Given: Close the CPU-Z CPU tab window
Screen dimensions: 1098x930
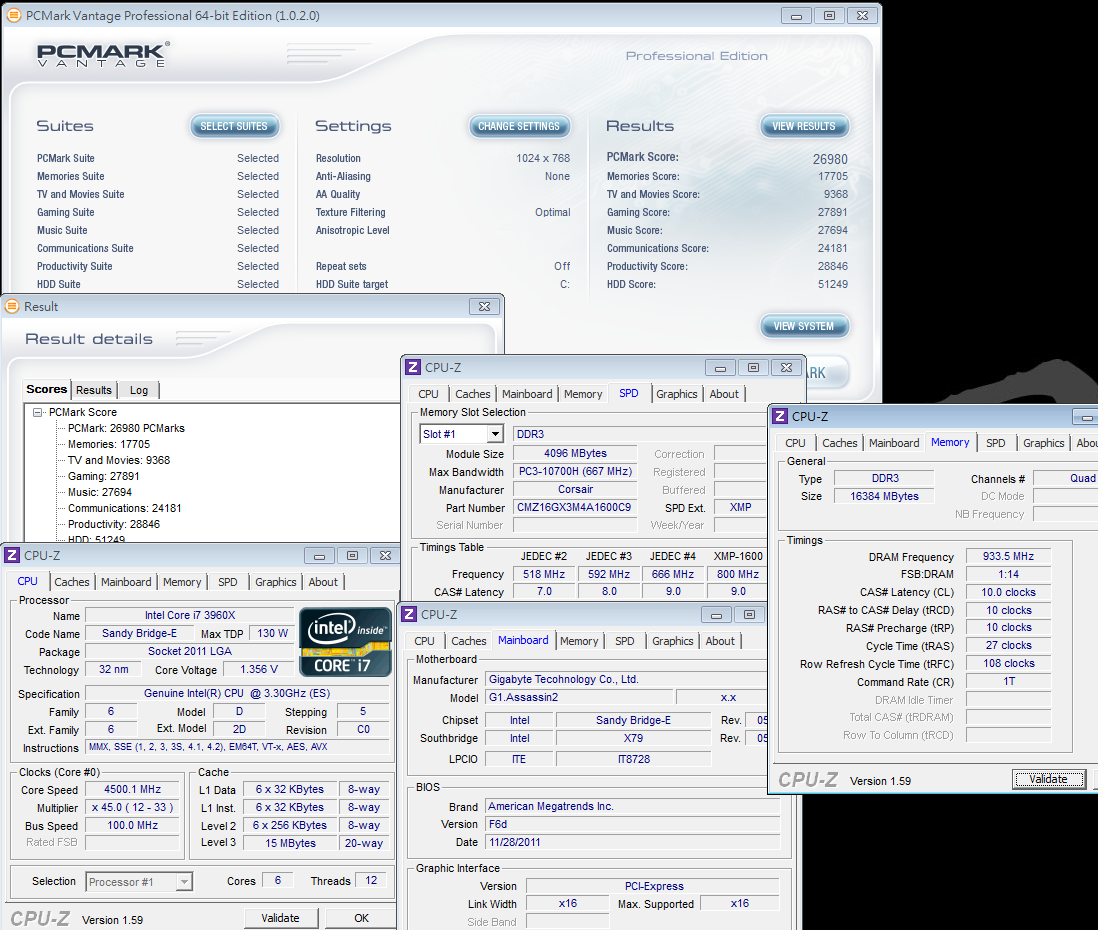Looking at the screenshot, I should pos(385,555).
